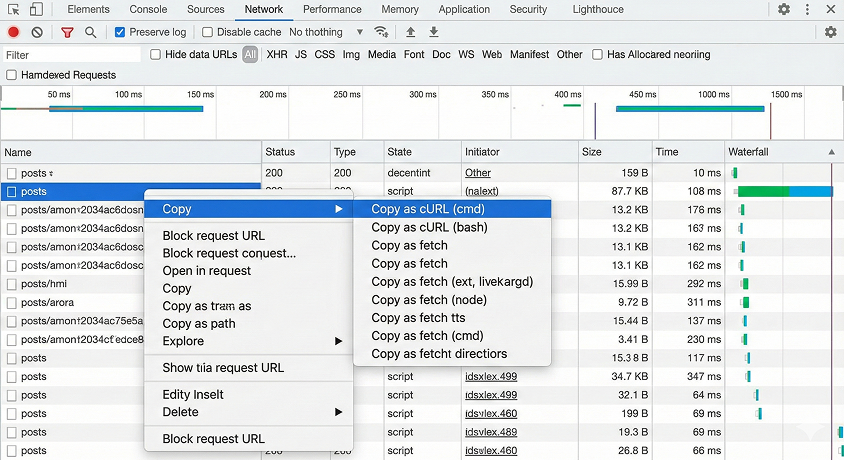Screen dimensions: 844x460
Task: Click the red record network log button
Action: [14, 32]
